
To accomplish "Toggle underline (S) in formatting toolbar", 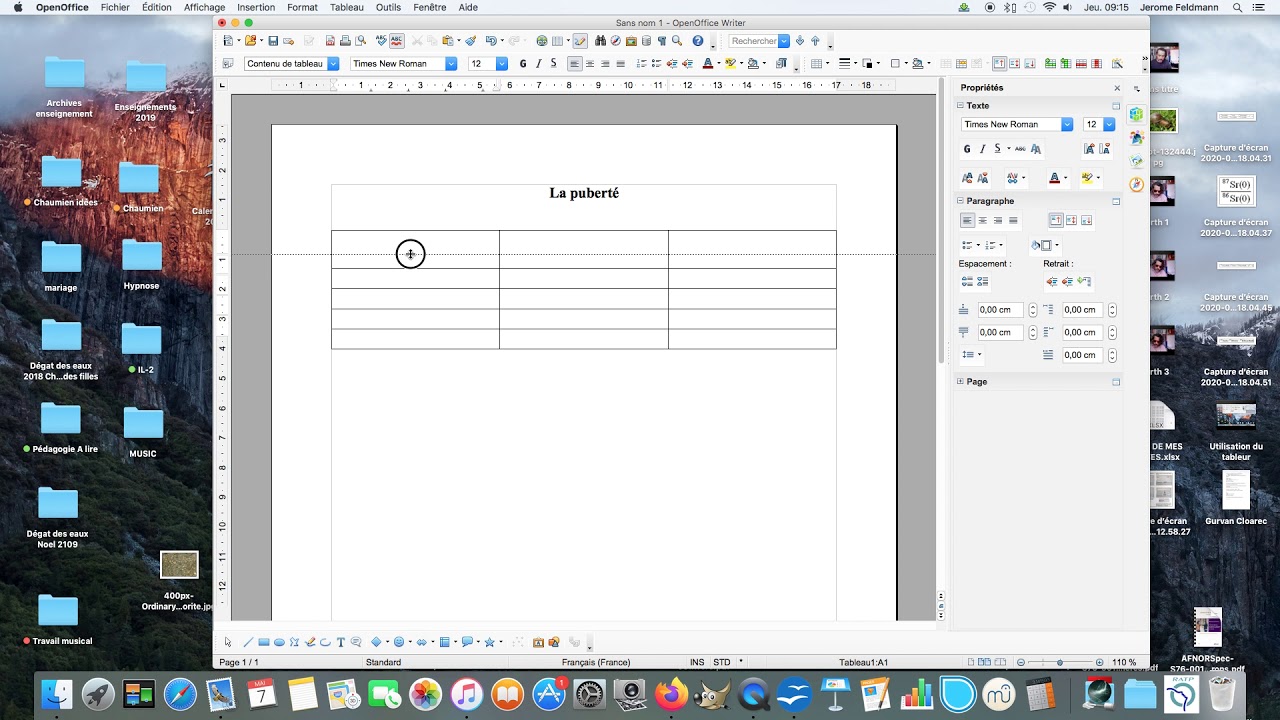I will [x=553, y=64].
